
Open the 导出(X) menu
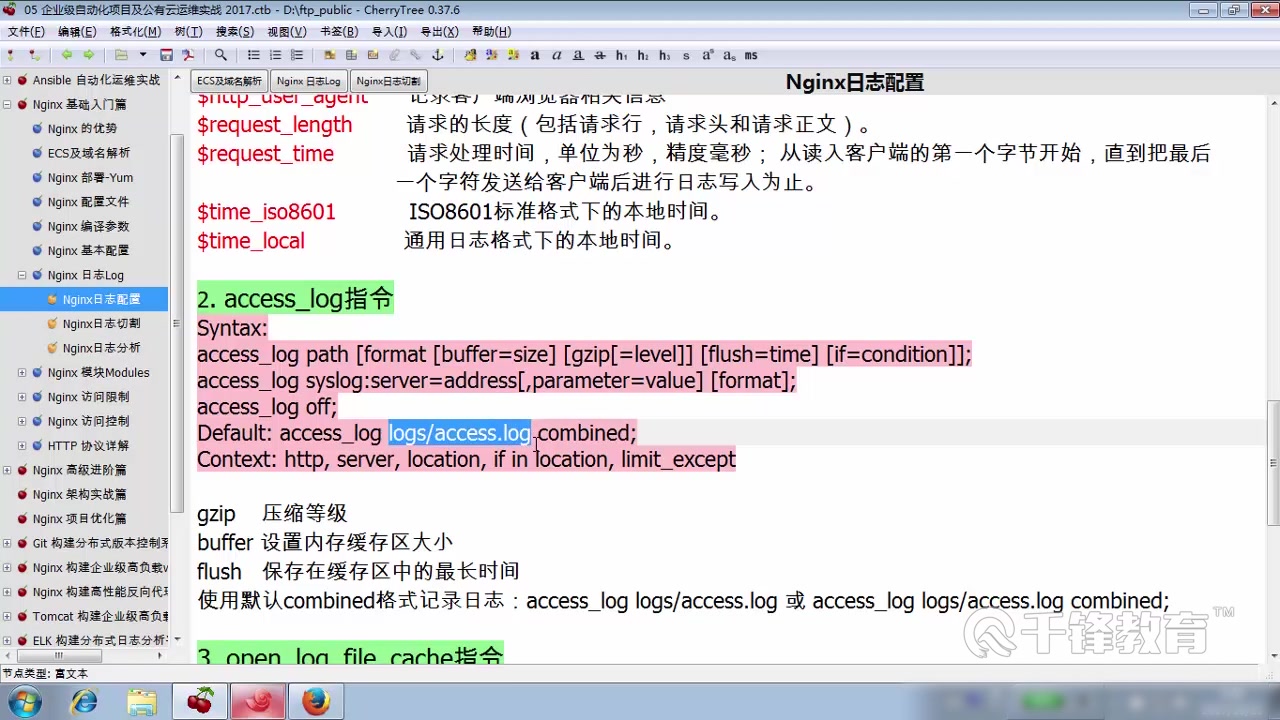439,32
